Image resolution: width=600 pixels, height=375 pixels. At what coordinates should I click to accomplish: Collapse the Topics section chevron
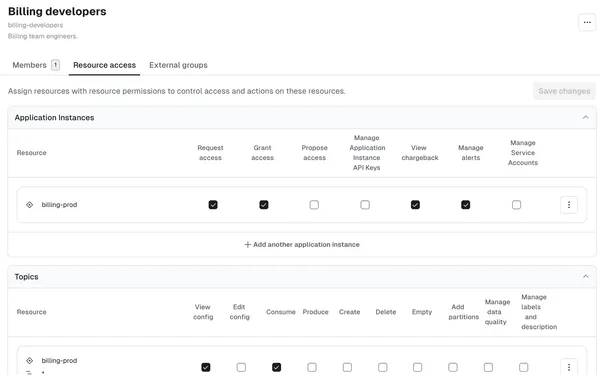[585, 277]
